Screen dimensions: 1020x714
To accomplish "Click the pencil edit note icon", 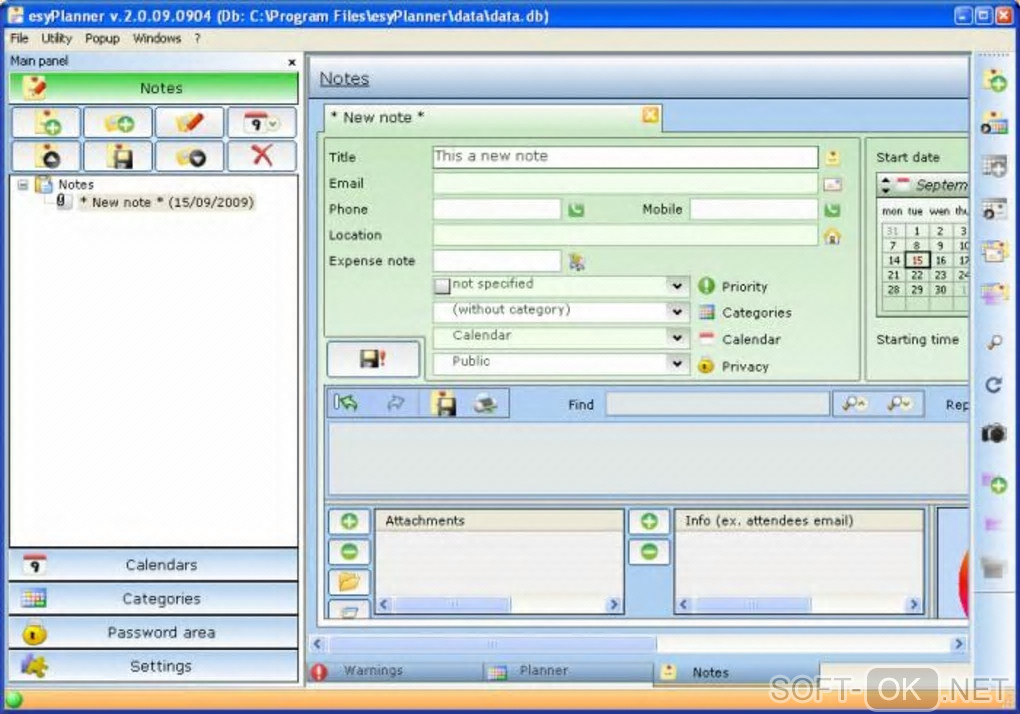I will [x=190, y=122].
